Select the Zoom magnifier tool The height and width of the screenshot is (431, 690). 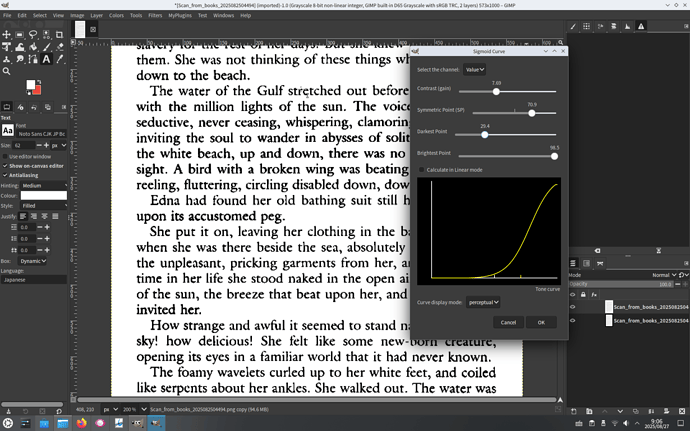click(7, 71)
